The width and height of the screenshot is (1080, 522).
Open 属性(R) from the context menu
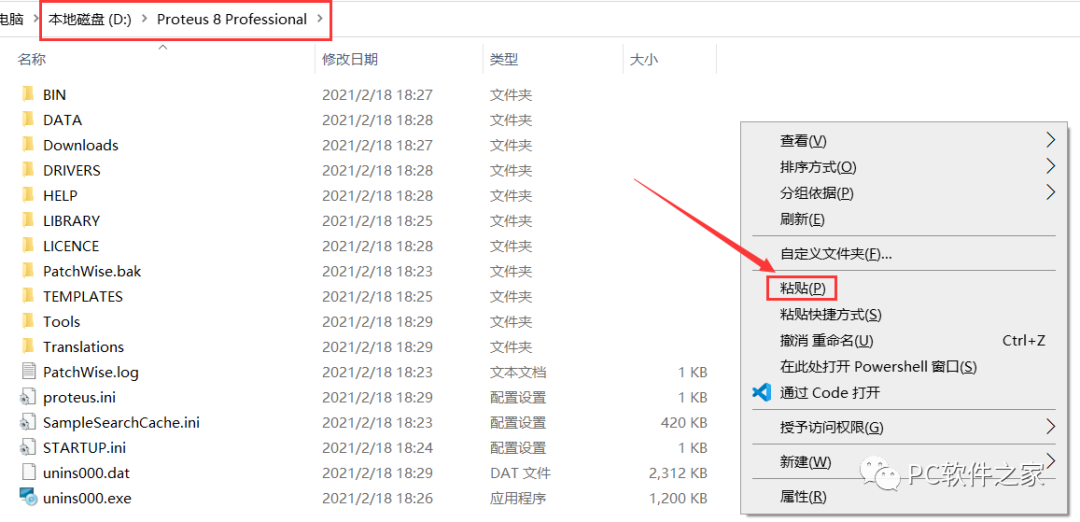[803, 497]
